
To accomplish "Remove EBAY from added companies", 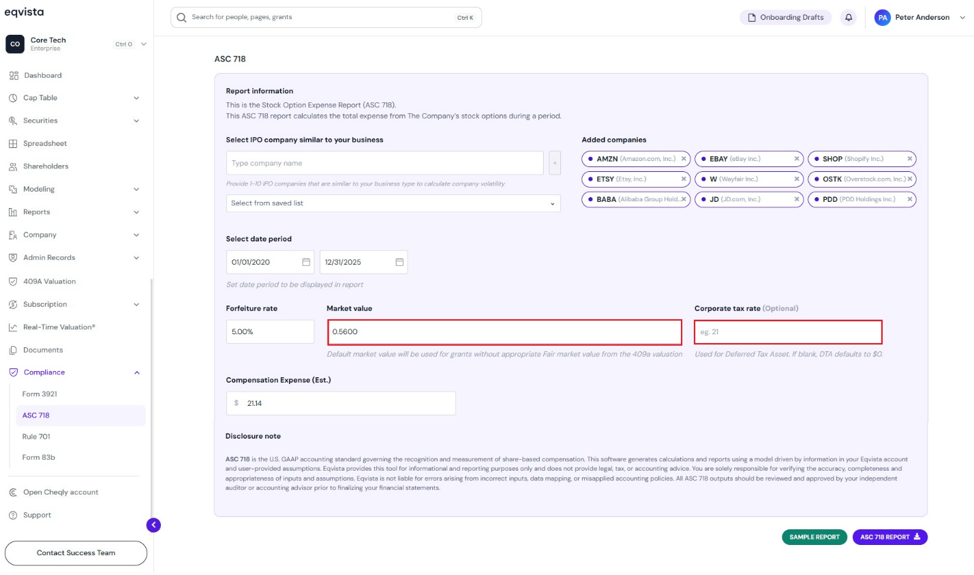I will click(796, 159).
